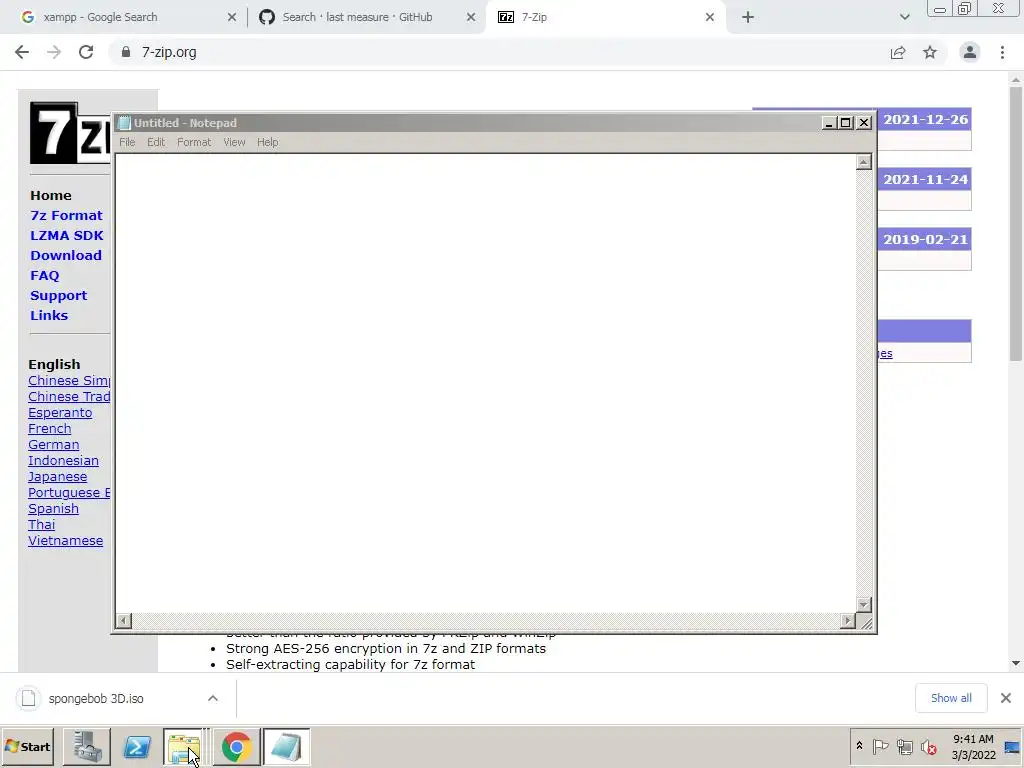Screen dimensions: 1024x768
Task: Close the xampp Google Search tab
Action: point(232,17)
